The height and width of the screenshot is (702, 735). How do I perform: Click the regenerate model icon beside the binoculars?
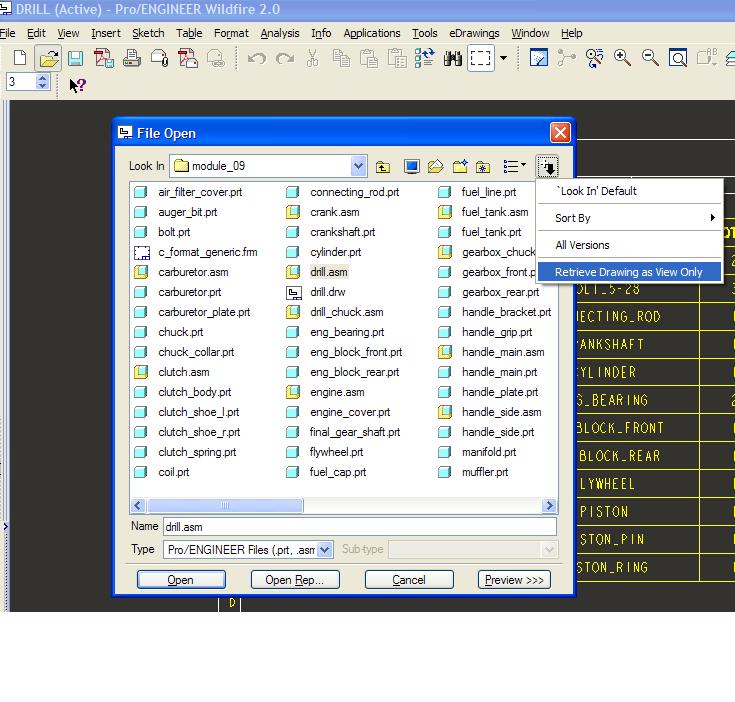coord(425,59)
